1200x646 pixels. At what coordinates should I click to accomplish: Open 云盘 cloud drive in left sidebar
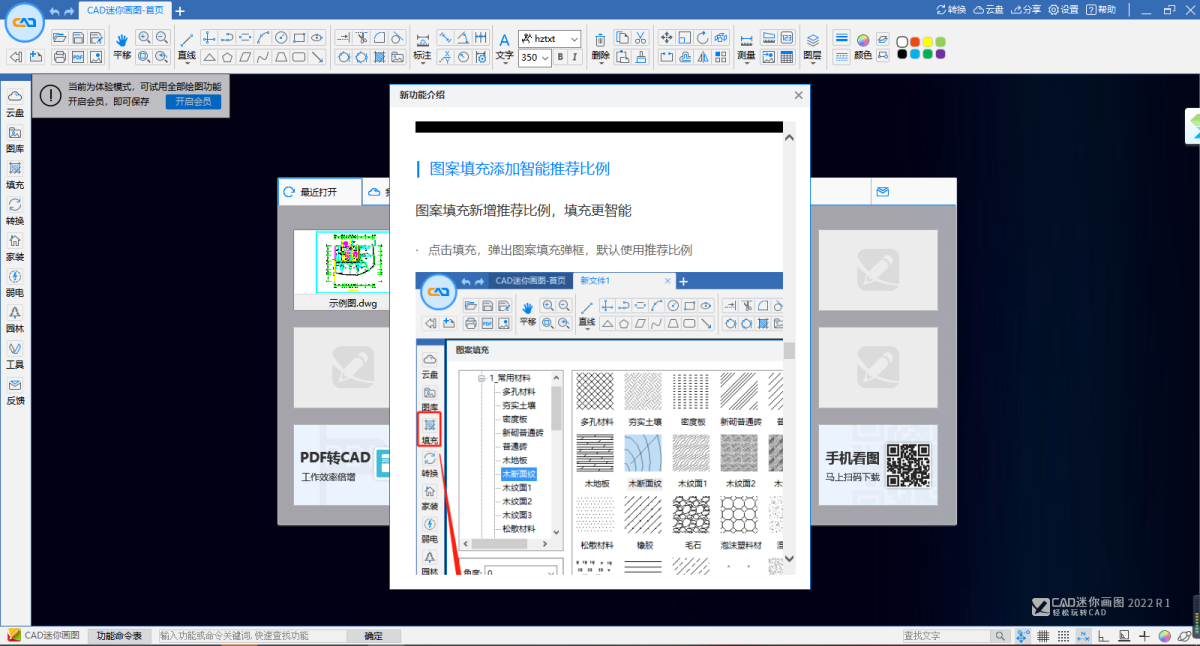(x=15, y=101)
